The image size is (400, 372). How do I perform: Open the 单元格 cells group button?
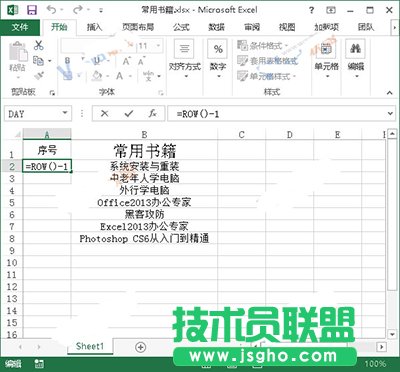pyautogui.click(x=326, y=59)
